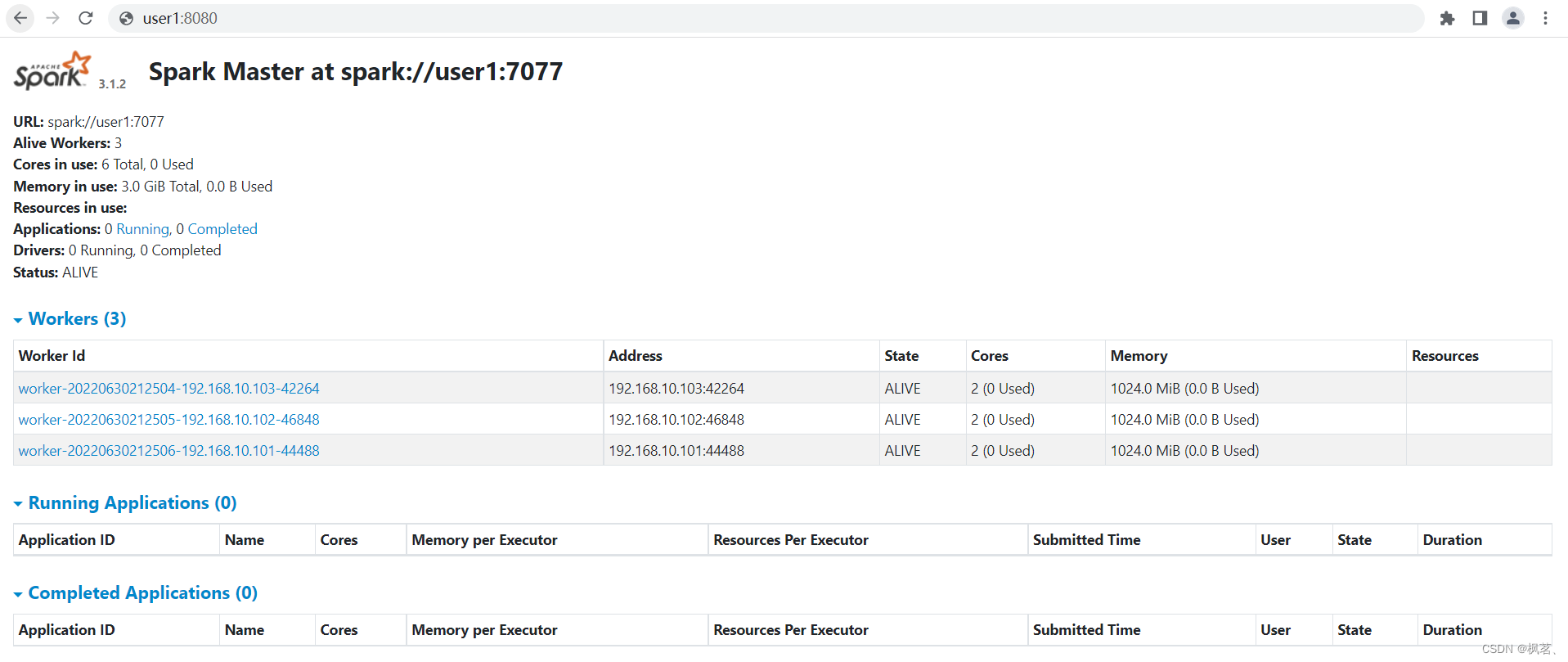Reload the Spark Master page
Screen dimensions: 1568x662
point(86,18)
